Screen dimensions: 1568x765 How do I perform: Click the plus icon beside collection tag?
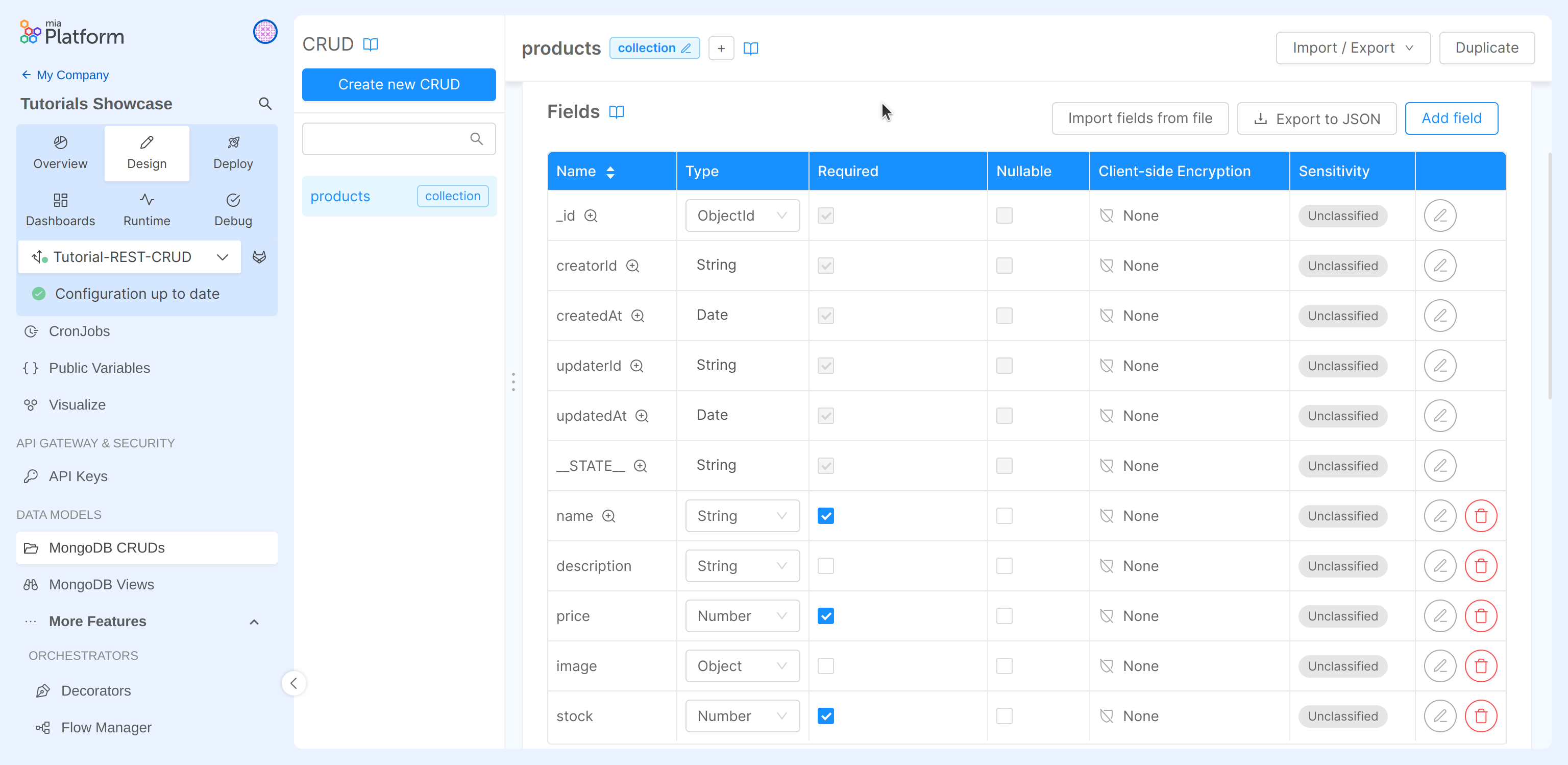click(721, 48)
